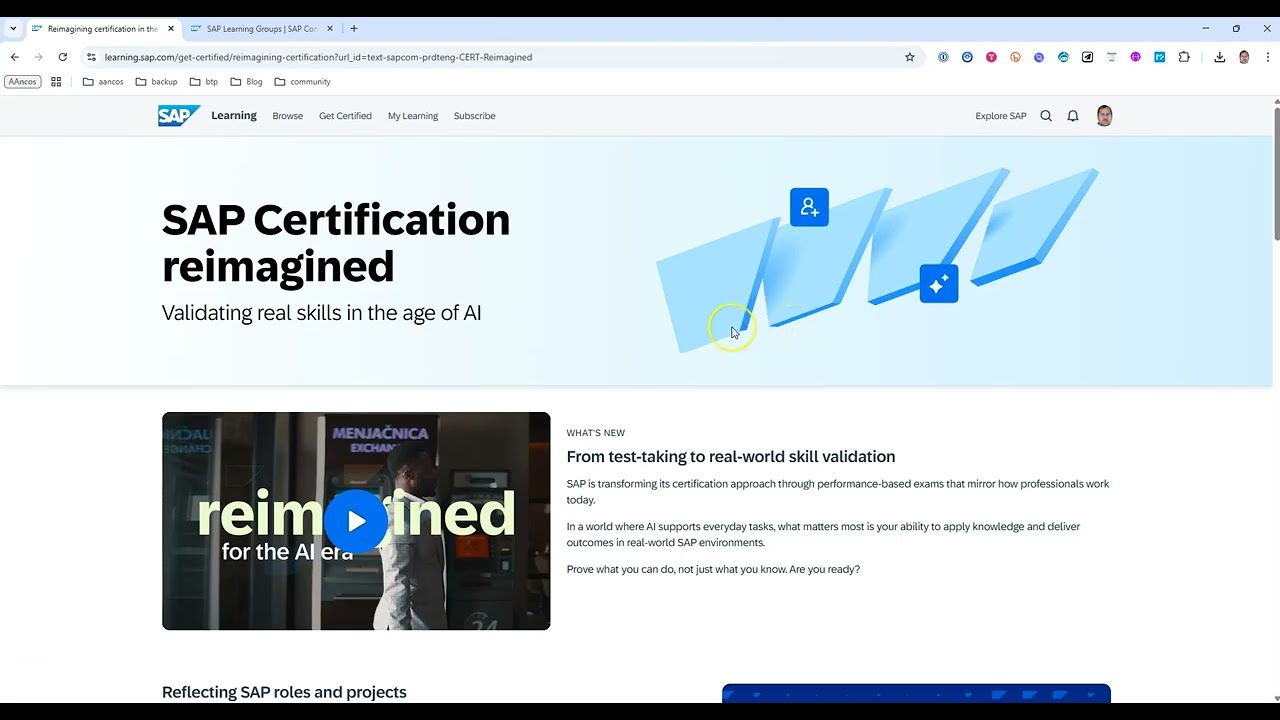Viewport: 1280px width, 720px height.
Task: Bookmark this page with the star icon
Action: (910, 57)
